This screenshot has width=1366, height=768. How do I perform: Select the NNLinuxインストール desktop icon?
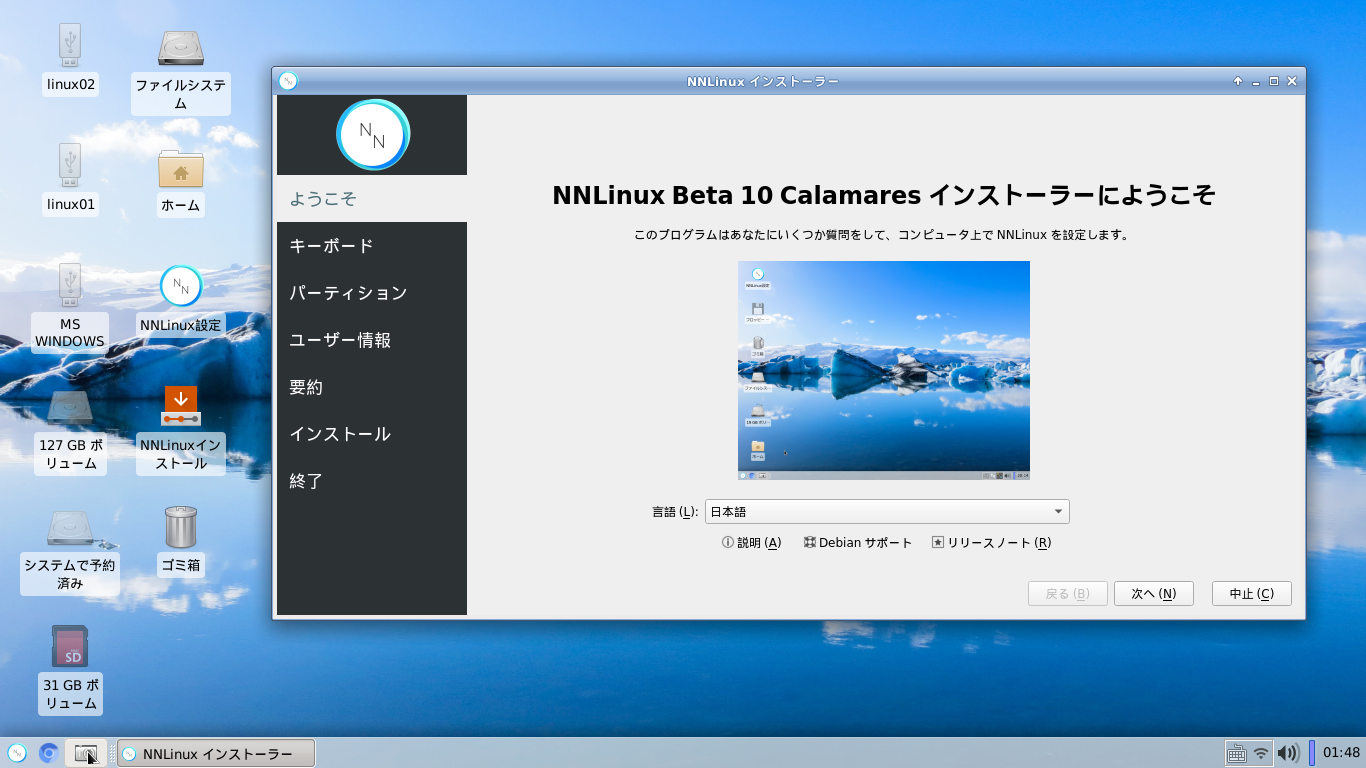click(181, 407)
